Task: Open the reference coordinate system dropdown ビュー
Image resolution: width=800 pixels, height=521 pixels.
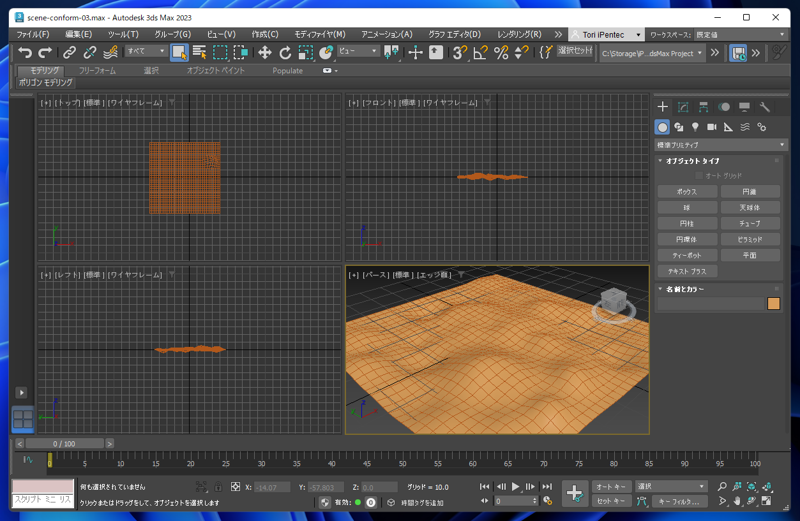Action: [x=358, y=51]
